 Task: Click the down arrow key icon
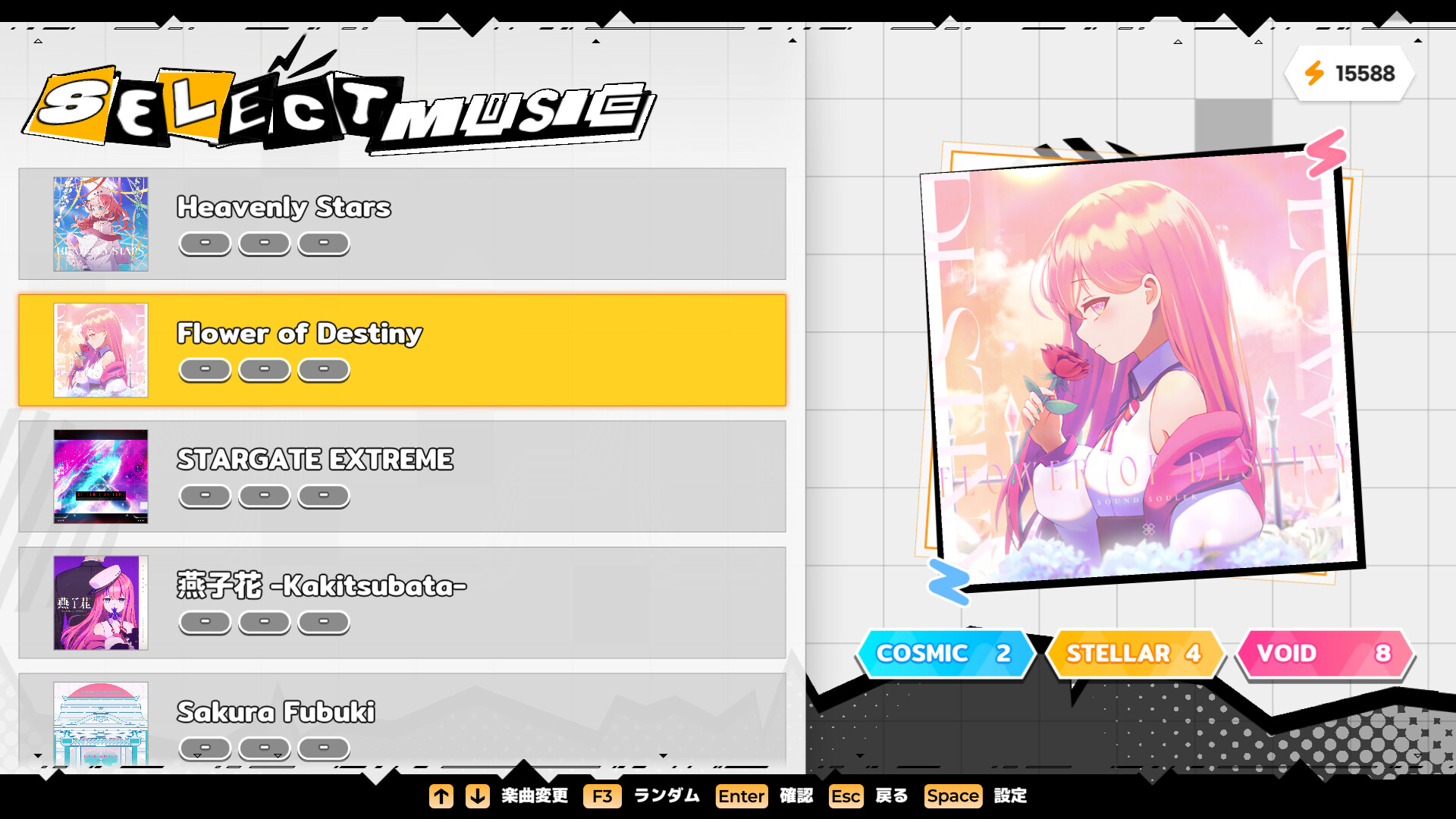tap(478, 795)
